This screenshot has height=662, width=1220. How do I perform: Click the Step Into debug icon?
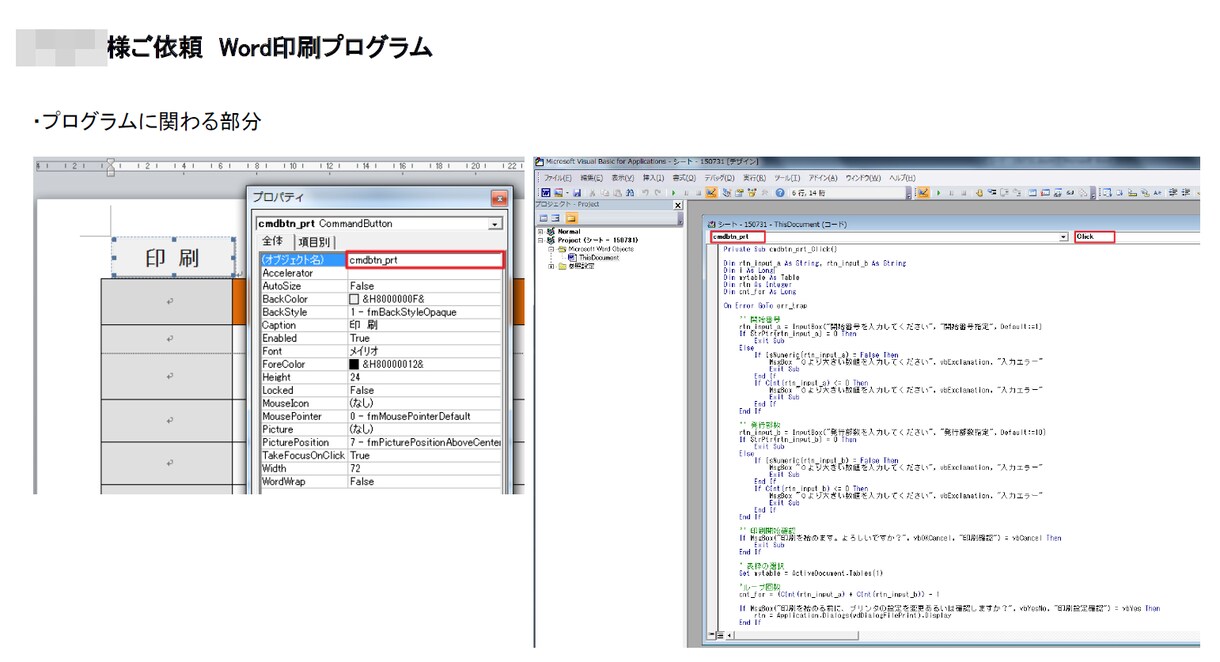[x=991, y=192]
